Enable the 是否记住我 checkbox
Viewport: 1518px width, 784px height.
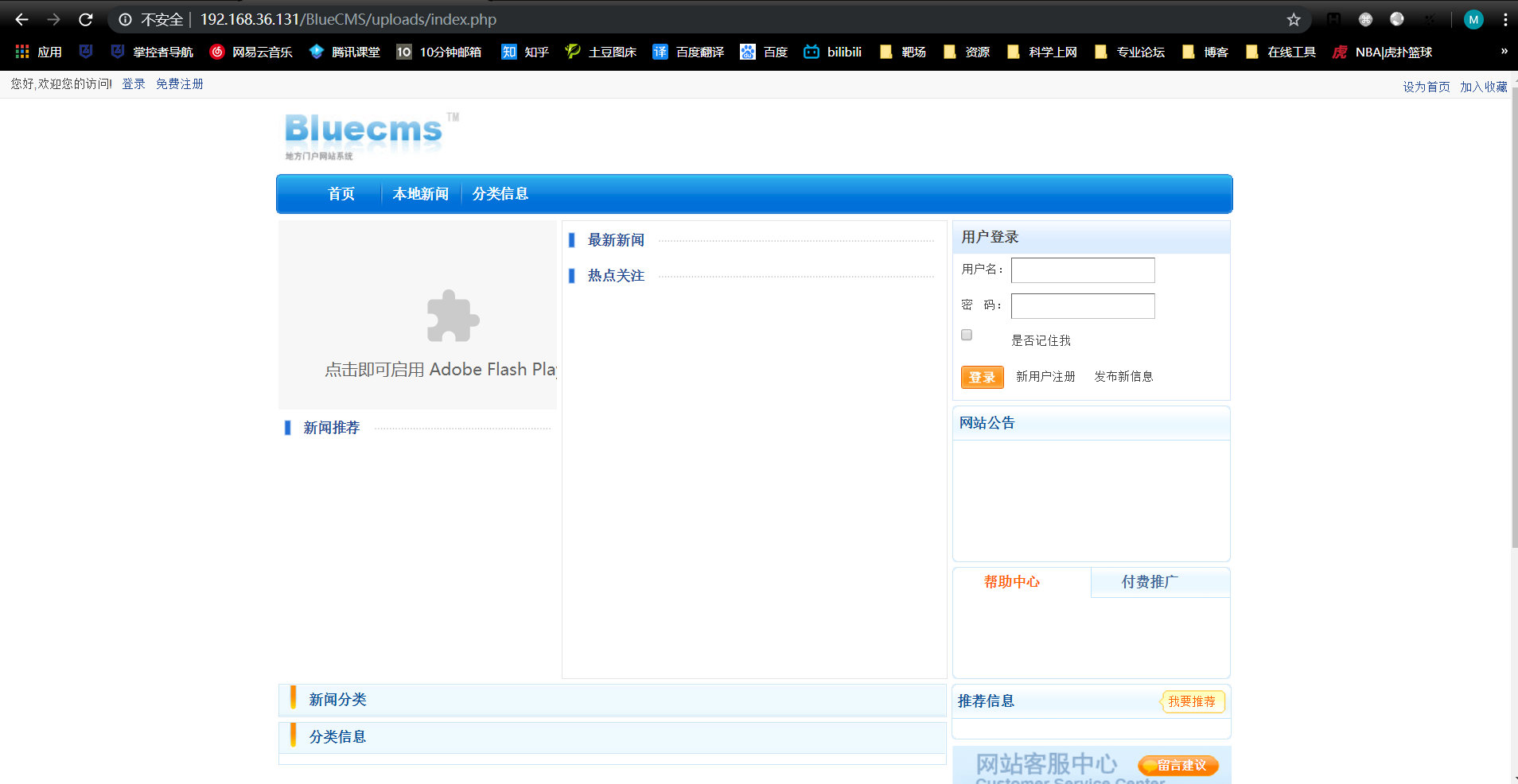(966, 335)
